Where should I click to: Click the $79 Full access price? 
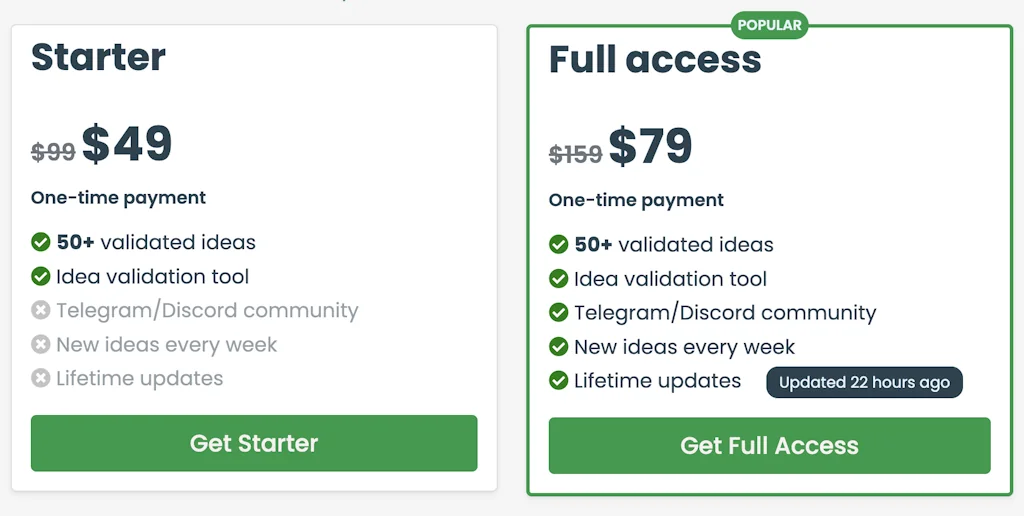pos(650,147)
